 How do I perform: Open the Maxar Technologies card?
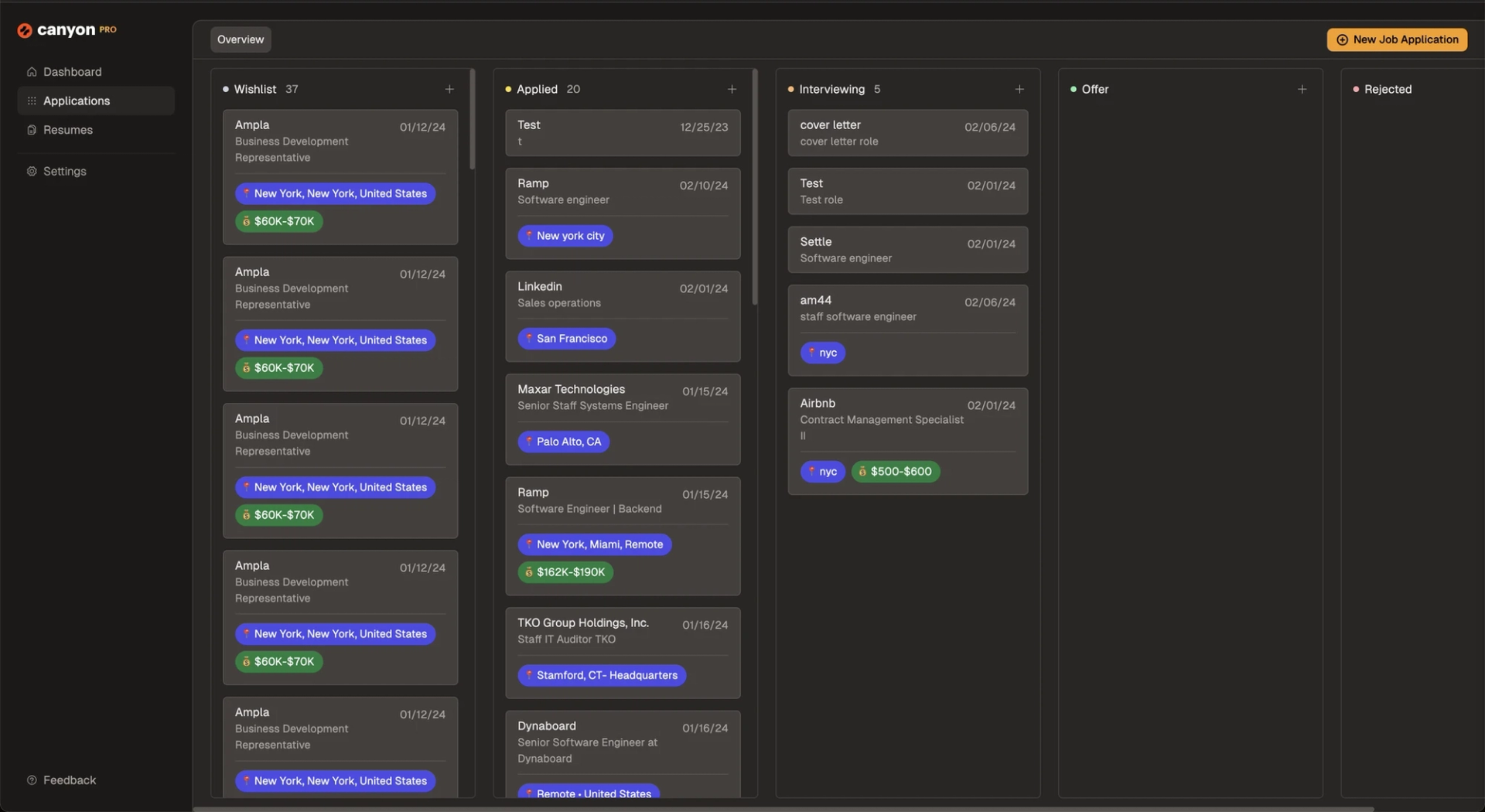click(623, 419)
